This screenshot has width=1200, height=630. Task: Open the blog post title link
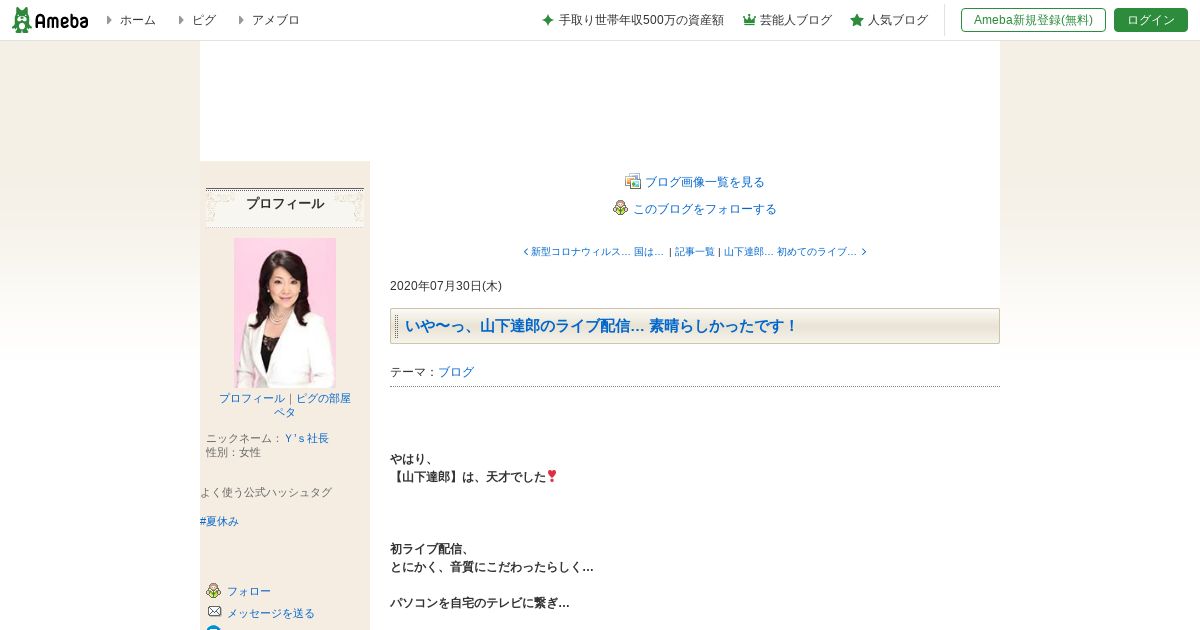click(x=601, y=326)
